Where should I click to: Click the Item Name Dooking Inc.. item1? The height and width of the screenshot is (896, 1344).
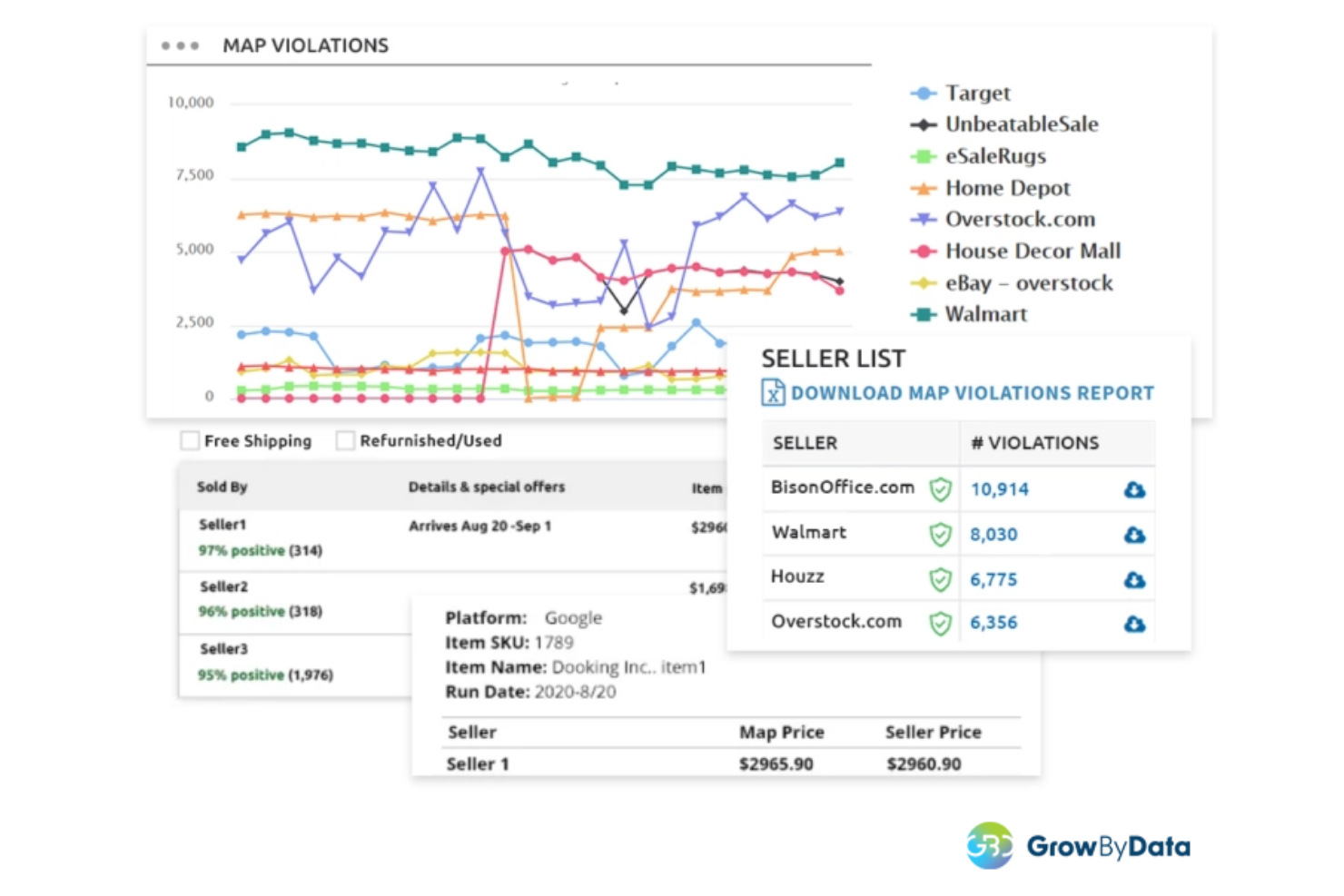628,667
